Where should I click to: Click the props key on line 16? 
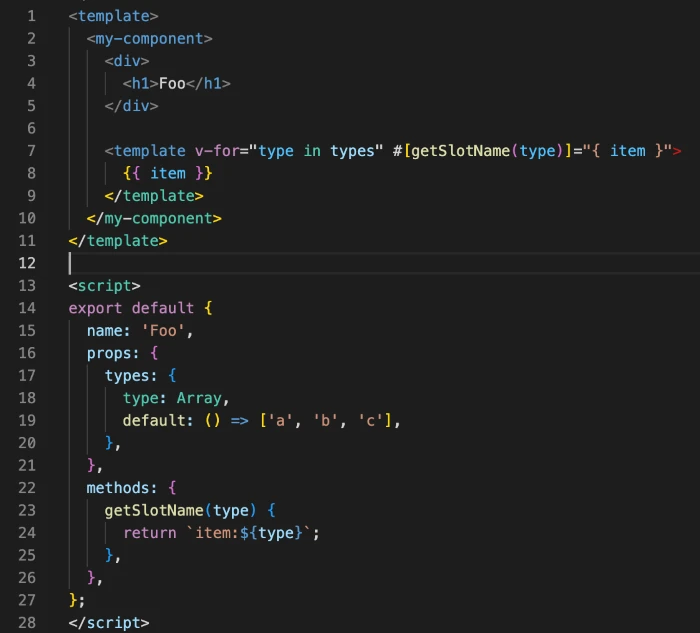click(x=109, y=353)
